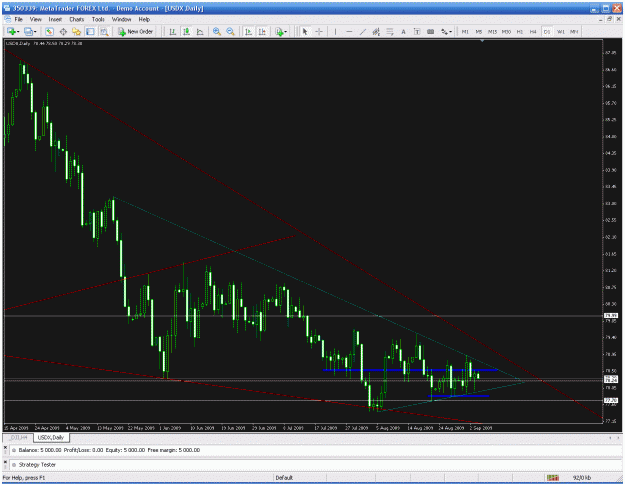Select the equidistant channel tool
The image size is (625, 484).
(376, 31)
